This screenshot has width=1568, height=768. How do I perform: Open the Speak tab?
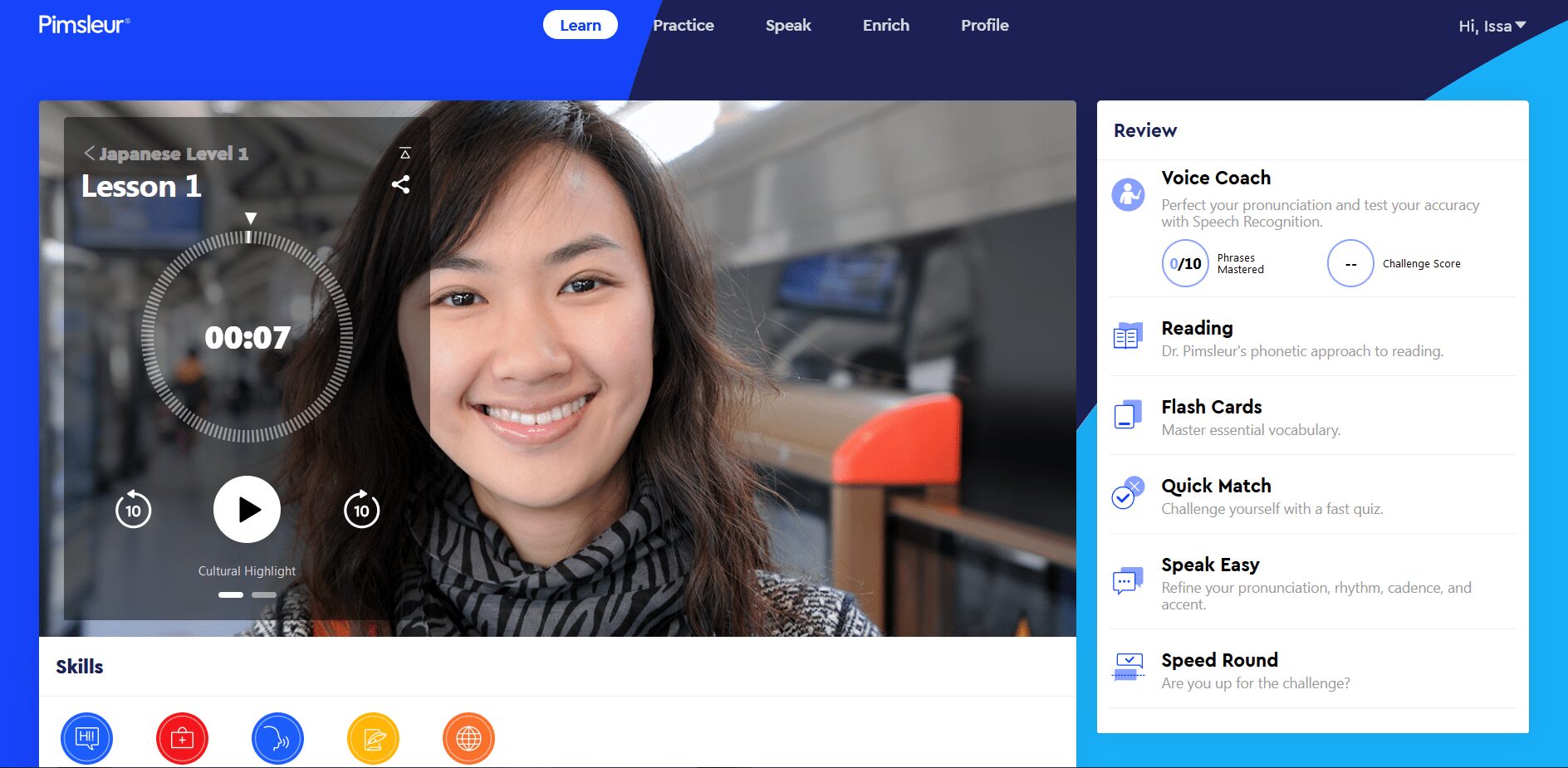click(787, 25)
